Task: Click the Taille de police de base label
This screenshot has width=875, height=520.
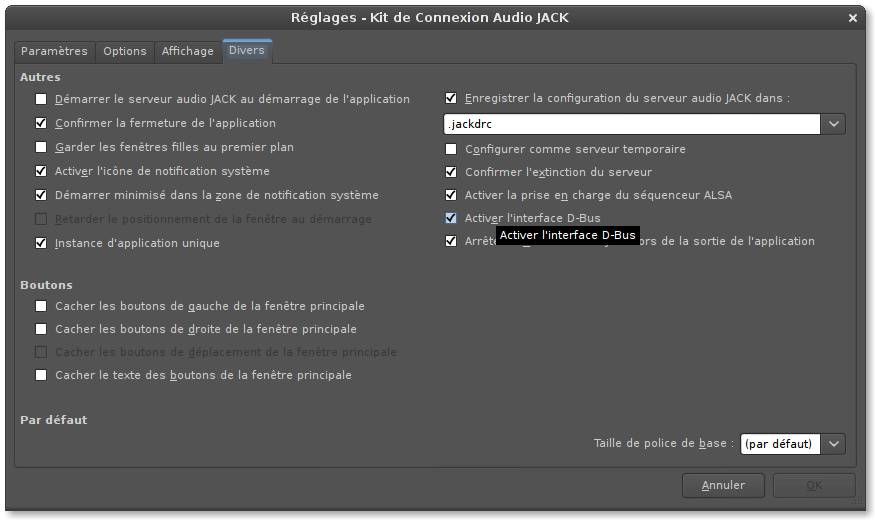Action: point(664,444)
